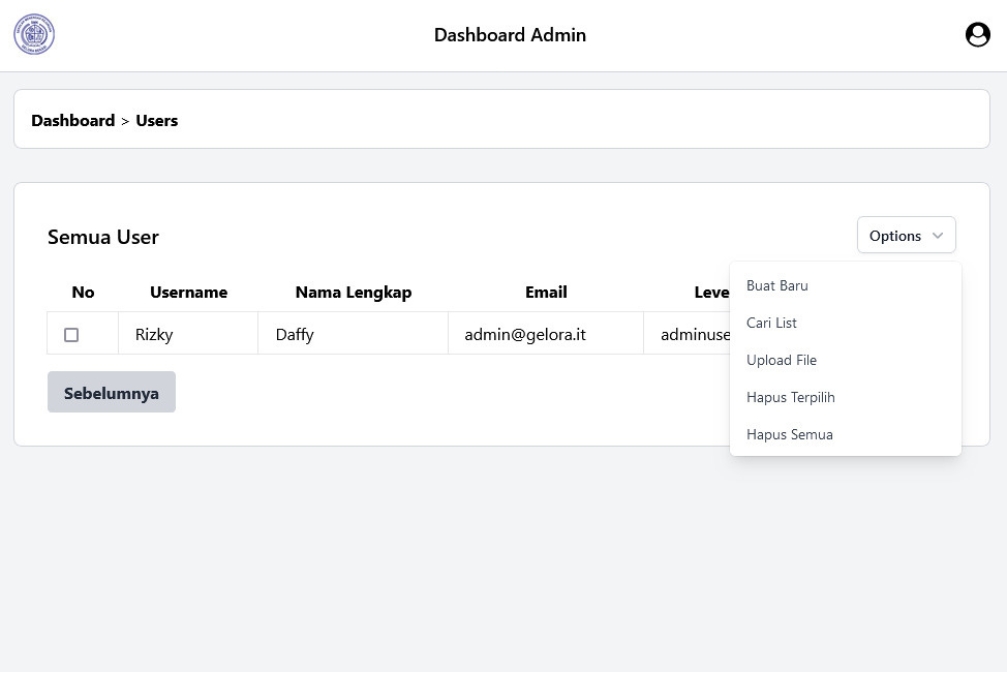Go to Dashboard breadcrumb link
Viewport: 1007px width, 682px height.
[x=73, y=120]
